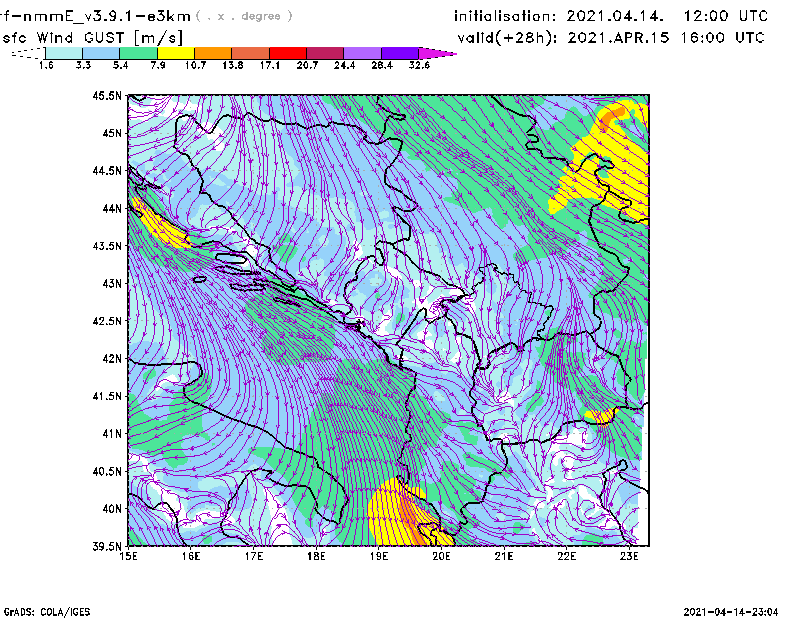Screen dimensions: 800x618
Task: Click the magenta arrow above 32.6
Action: [437, 53]
